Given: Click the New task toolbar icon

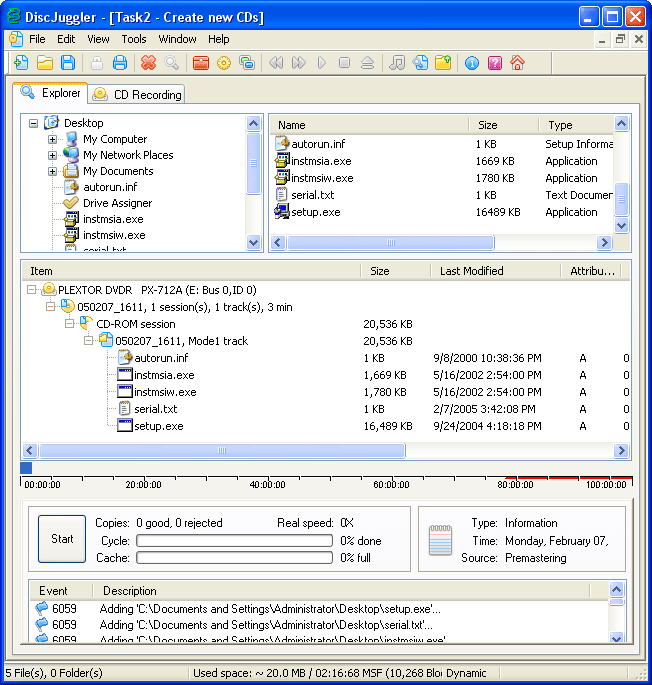Looking at the screenshot, I should pyautogui.click(x=21, y=63).
